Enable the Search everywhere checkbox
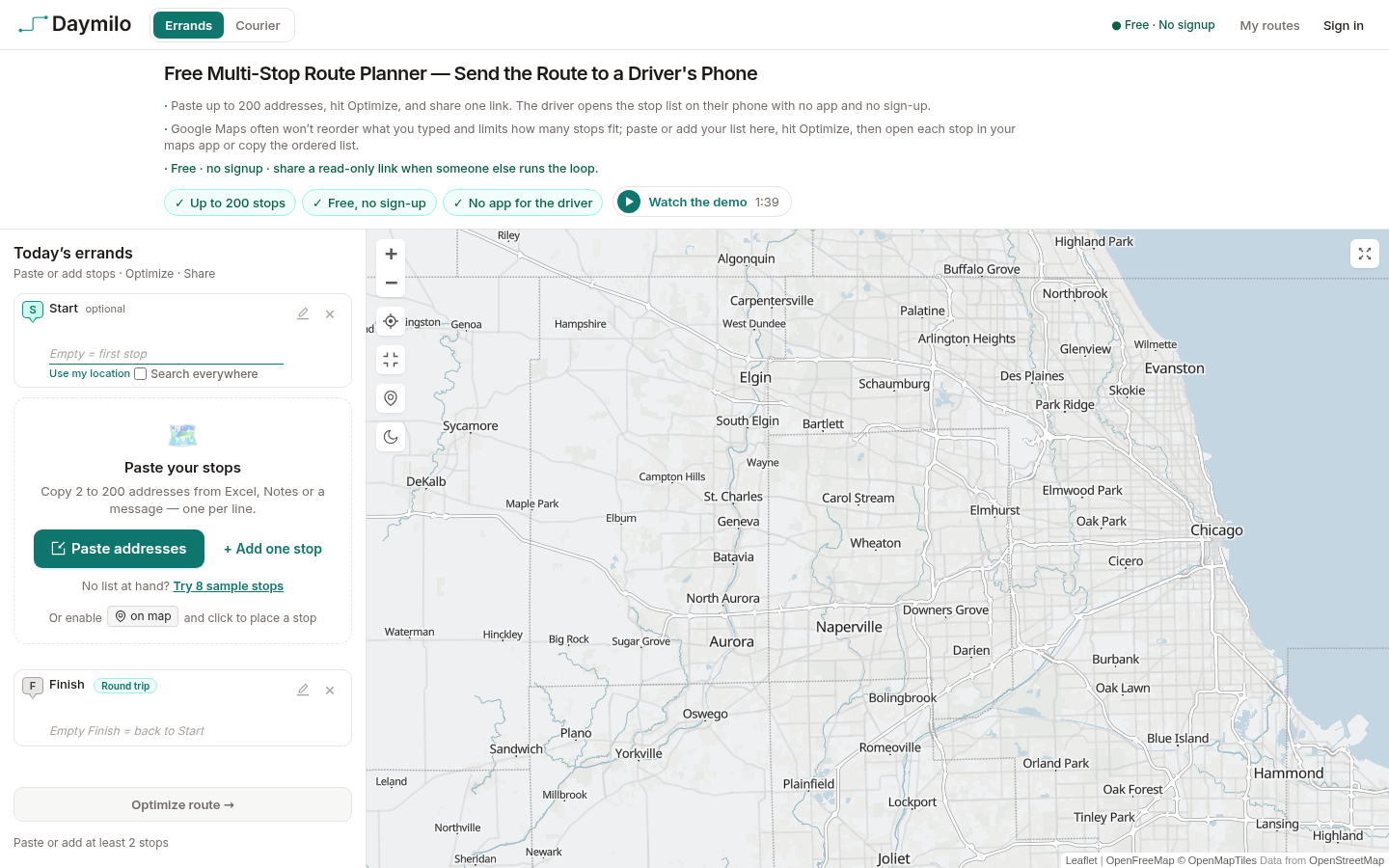The image size is (1389, 868). 141,374
